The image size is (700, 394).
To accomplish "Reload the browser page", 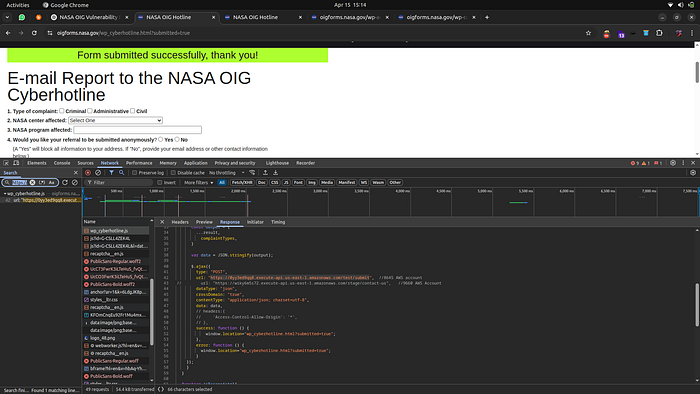I will pos(34,33).
